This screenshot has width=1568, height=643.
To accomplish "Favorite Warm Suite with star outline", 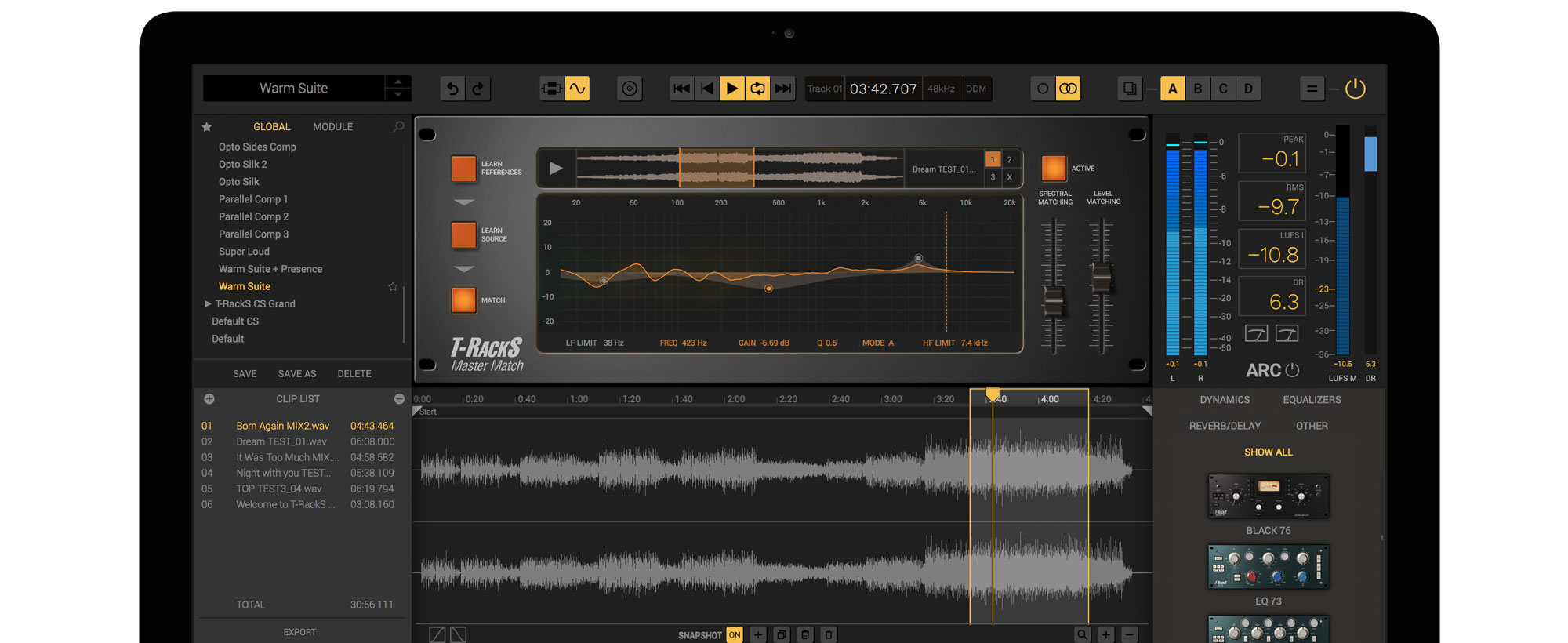I will coord(393,287).
